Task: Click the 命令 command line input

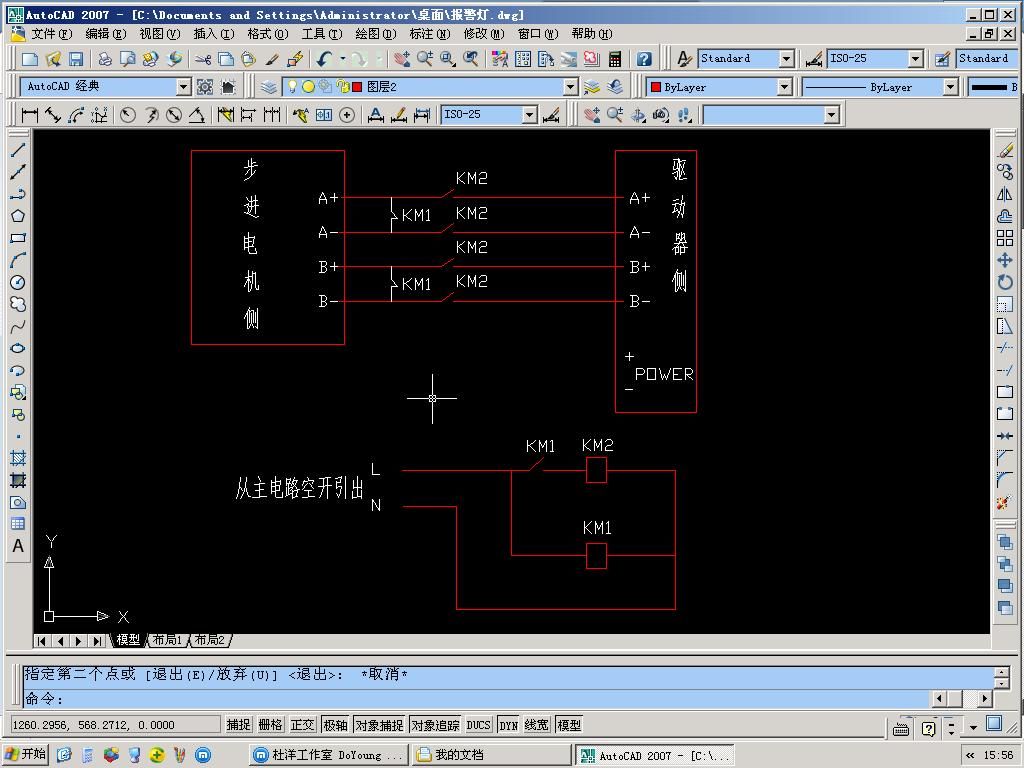Action: click(475, 699)
